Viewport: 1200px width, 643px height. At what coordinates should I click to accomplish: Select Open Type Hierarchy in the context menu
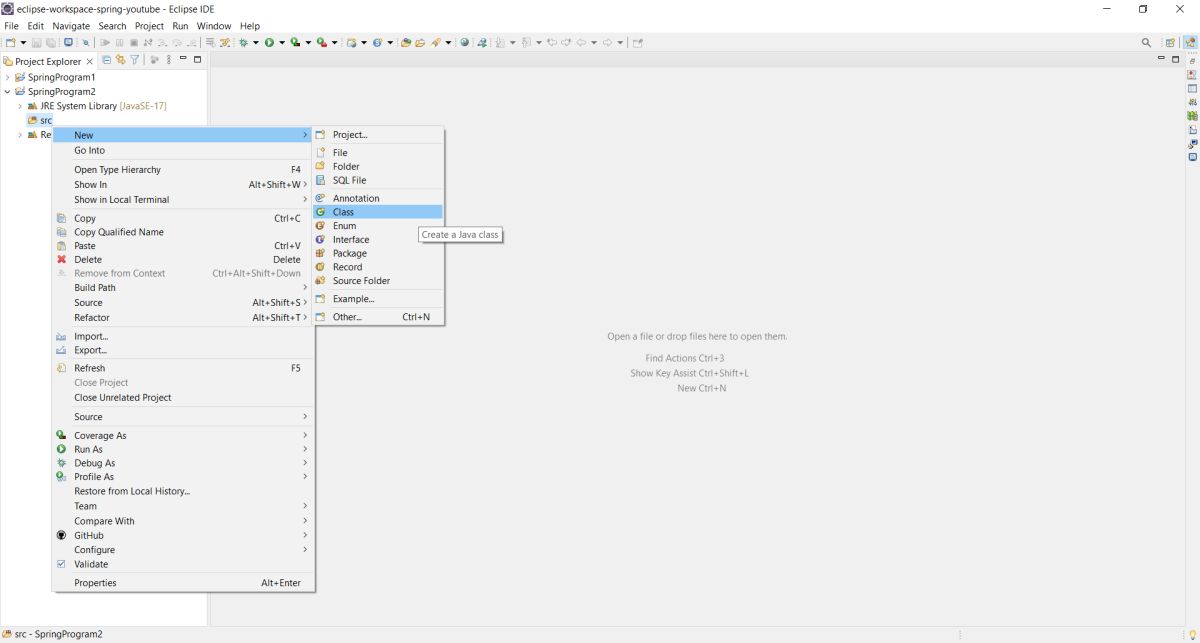pyautogui.click(x=183, y=170)
